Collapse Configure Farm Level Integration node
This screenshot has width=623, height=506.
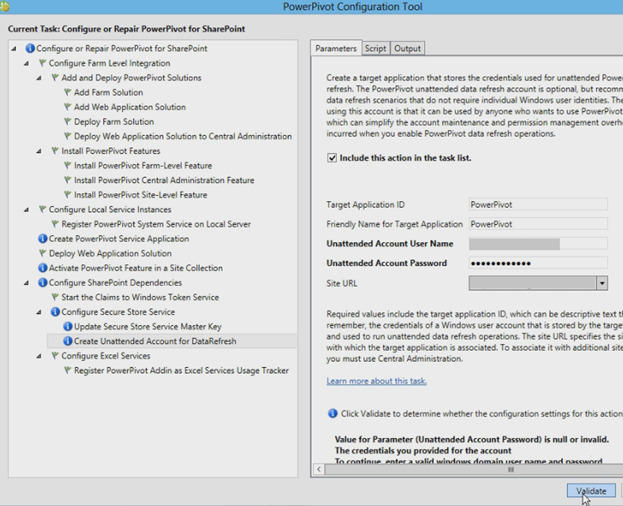pyautogui.click(x=26, y=64)
